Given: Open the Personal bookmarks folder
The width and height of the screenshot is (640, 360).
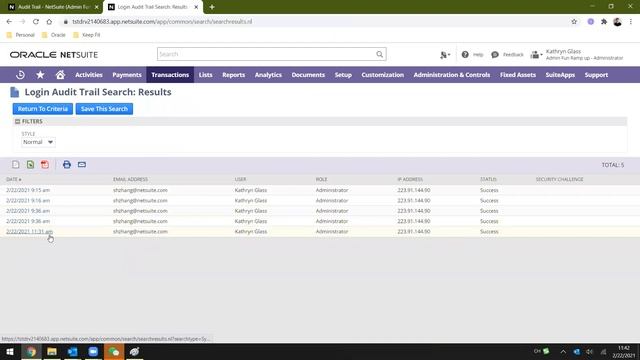Looking at the screenshot, I should point(21,35).
